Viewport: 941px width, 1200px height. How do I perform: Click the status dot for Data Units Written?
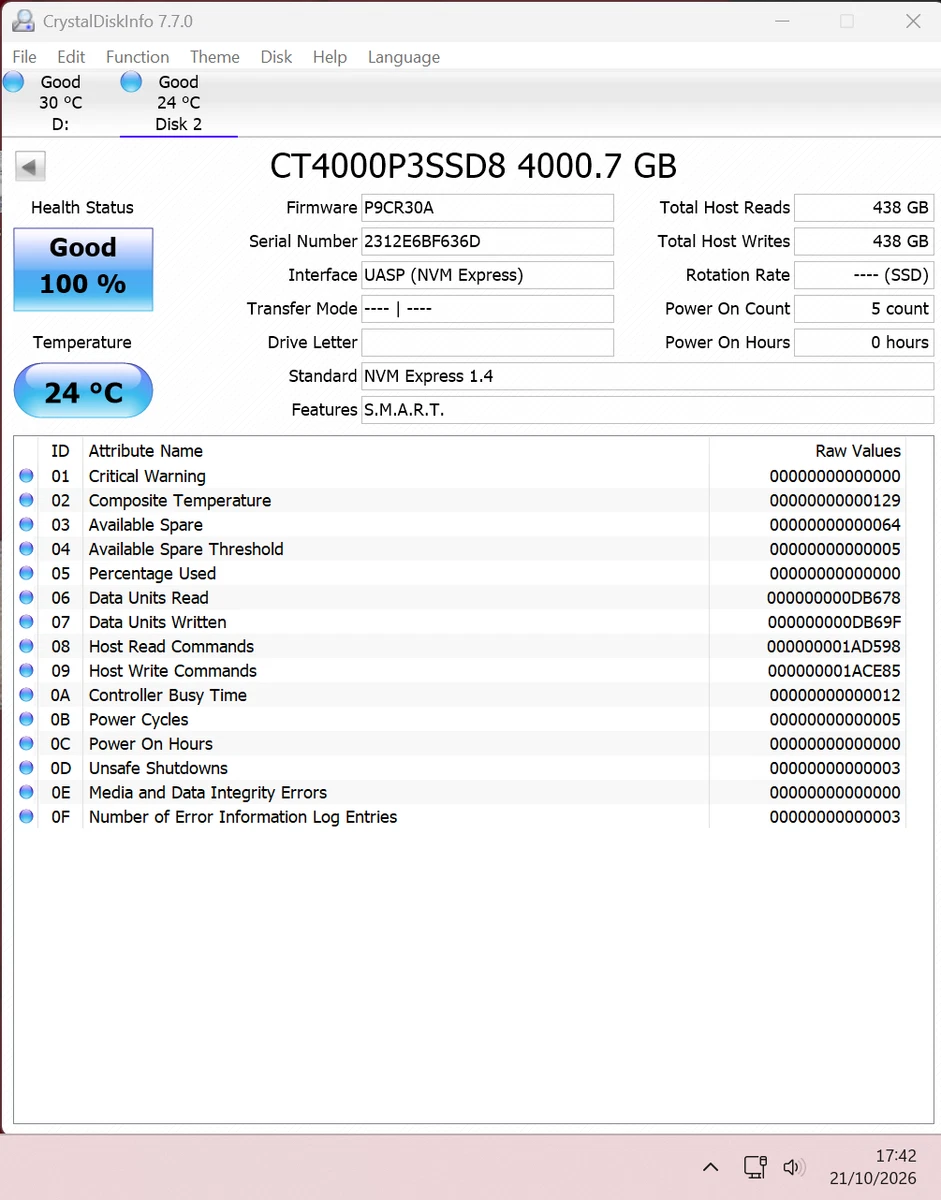26,622
